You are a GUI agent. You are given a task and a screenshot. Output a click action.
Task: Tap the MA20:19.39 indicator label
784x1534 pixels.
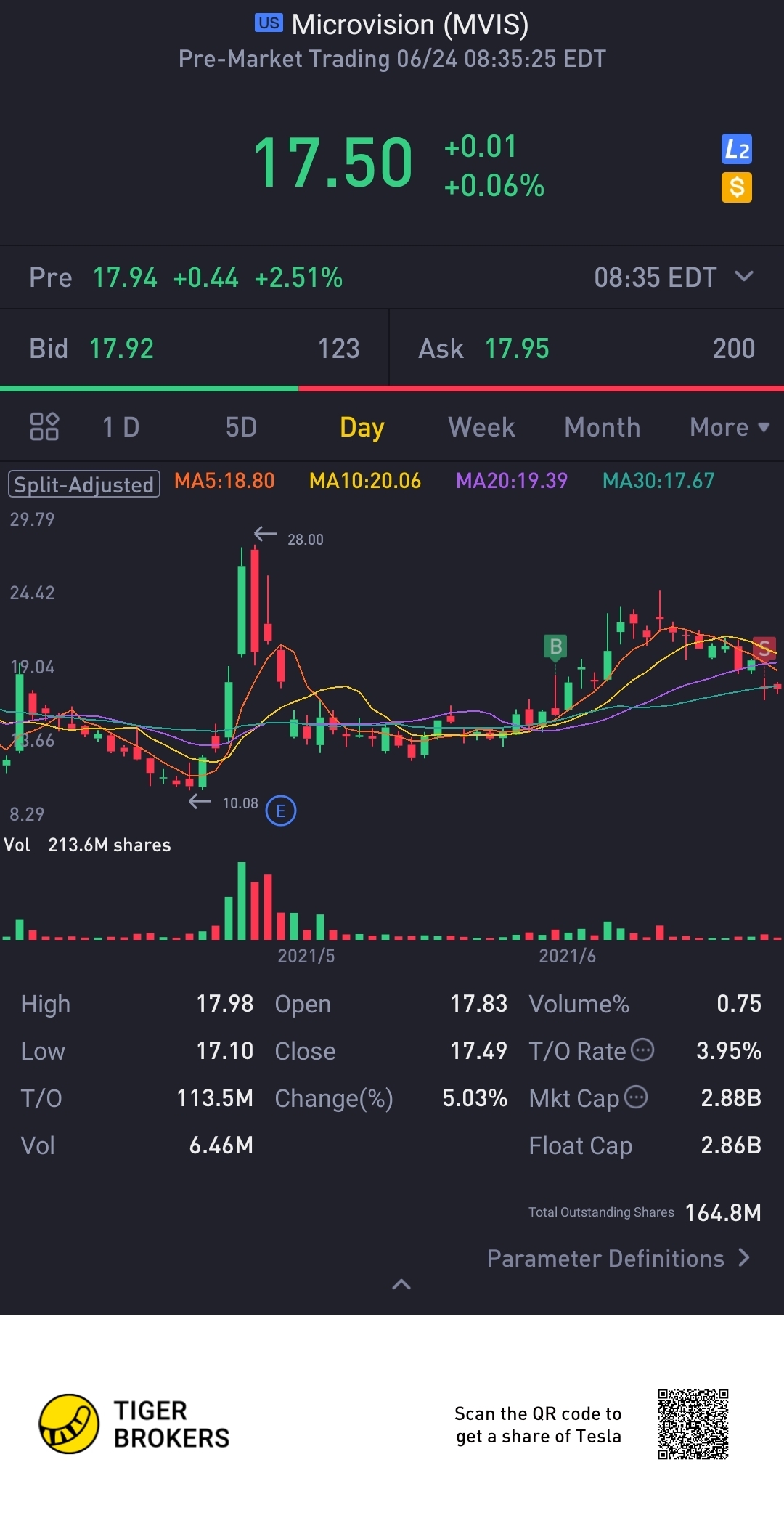point(512,481)
